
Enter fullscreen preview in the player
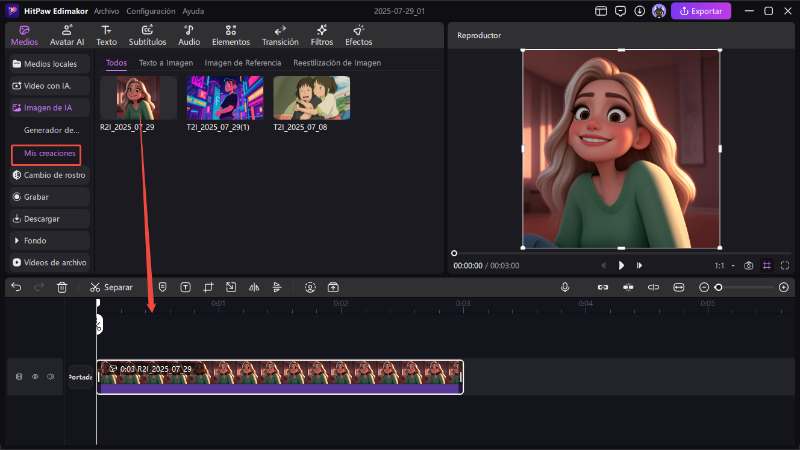(x=785, y=265)
